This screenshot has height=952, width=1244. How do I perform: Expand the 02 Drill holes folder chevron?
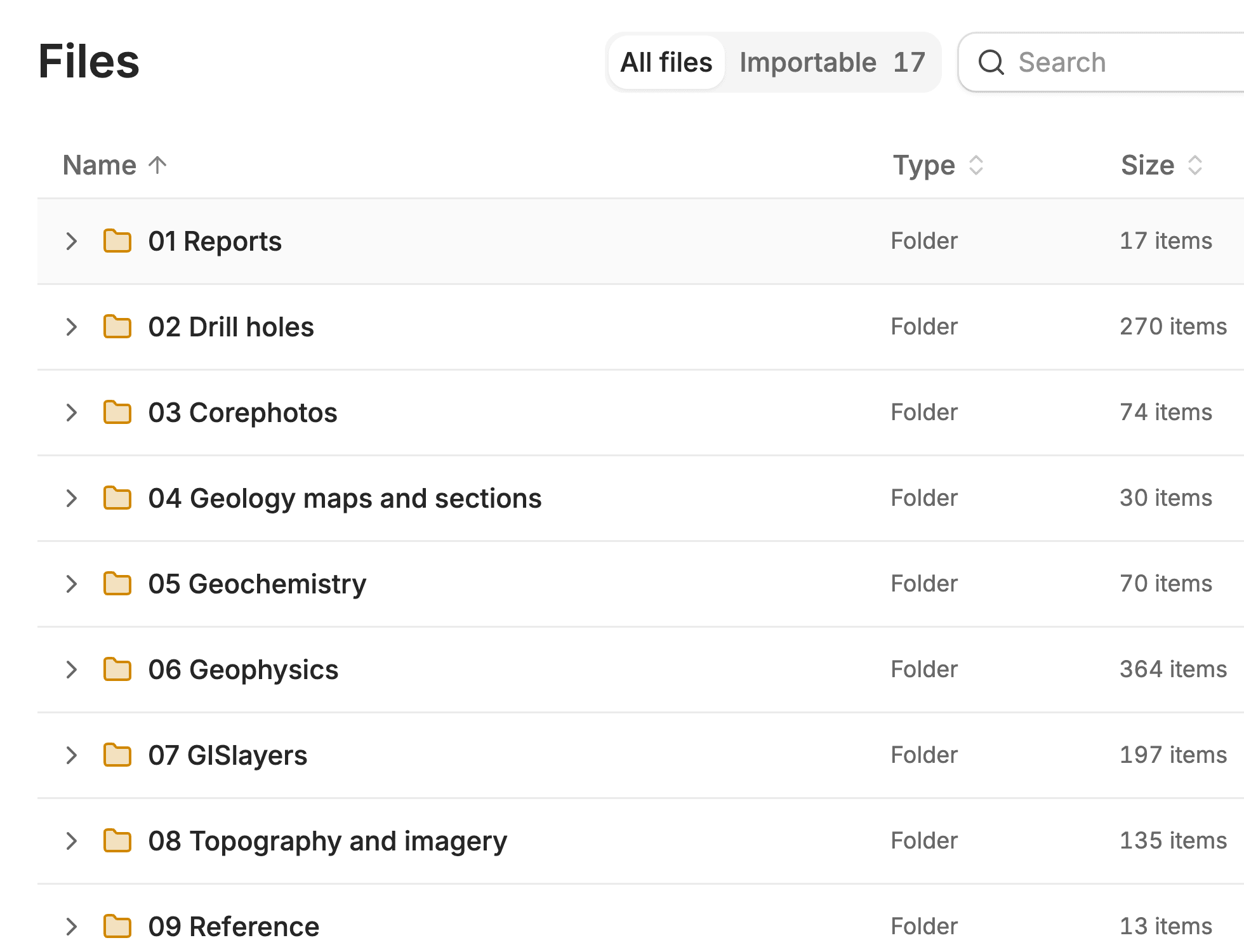click(72, 327)
